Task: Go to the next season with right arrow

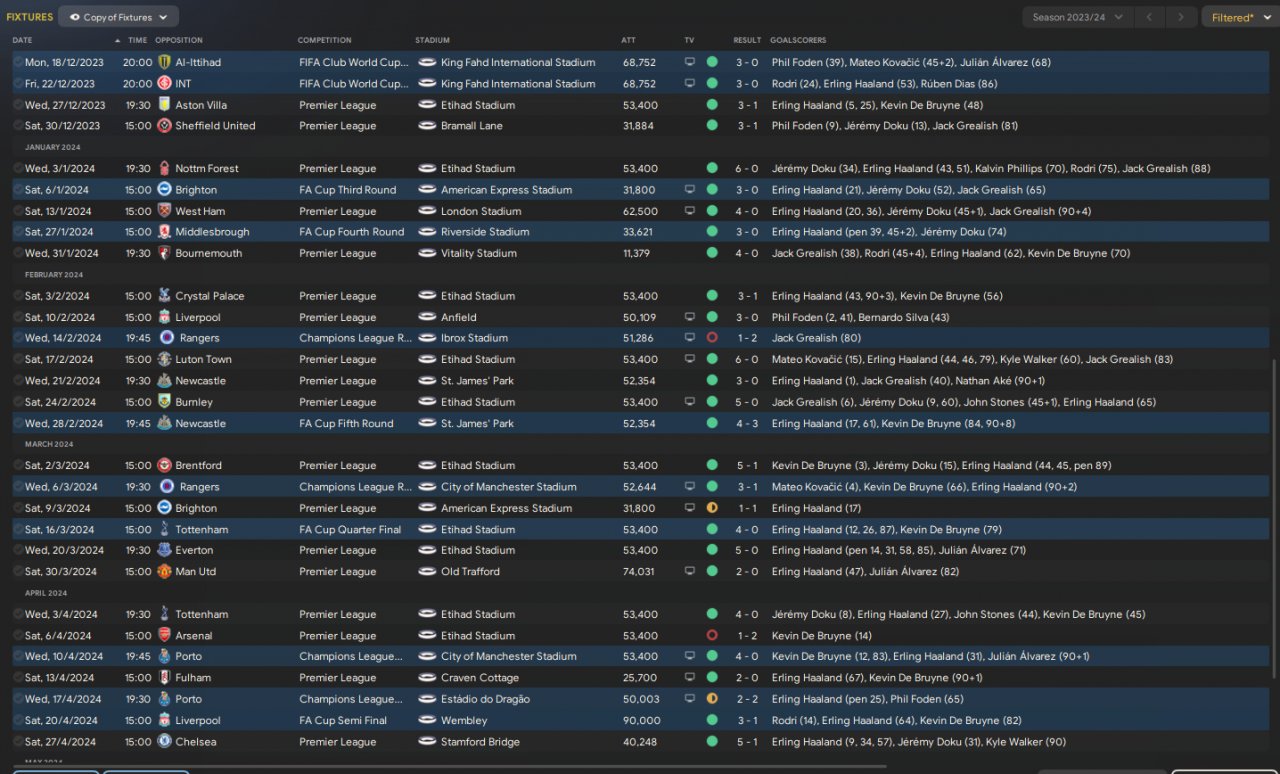Action: 1181,17
